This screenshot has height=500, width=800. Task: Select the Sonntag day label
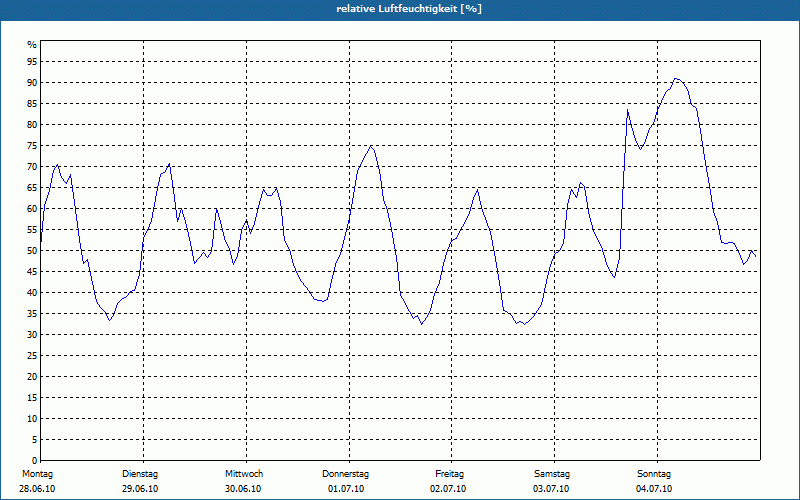[654, 474]
